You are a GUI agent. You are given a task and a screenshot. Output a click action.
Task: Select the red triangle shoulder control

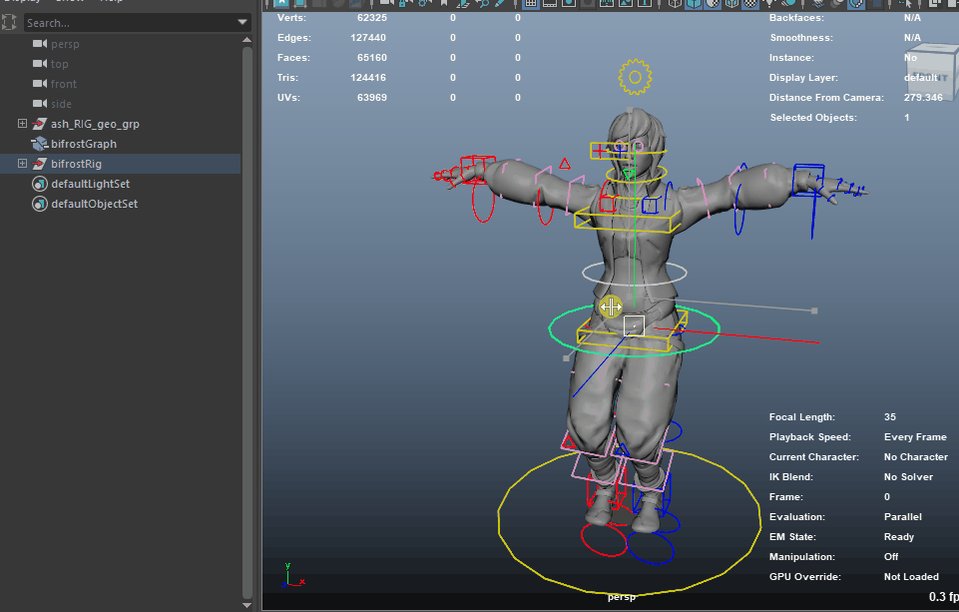(x=565, y=163)
